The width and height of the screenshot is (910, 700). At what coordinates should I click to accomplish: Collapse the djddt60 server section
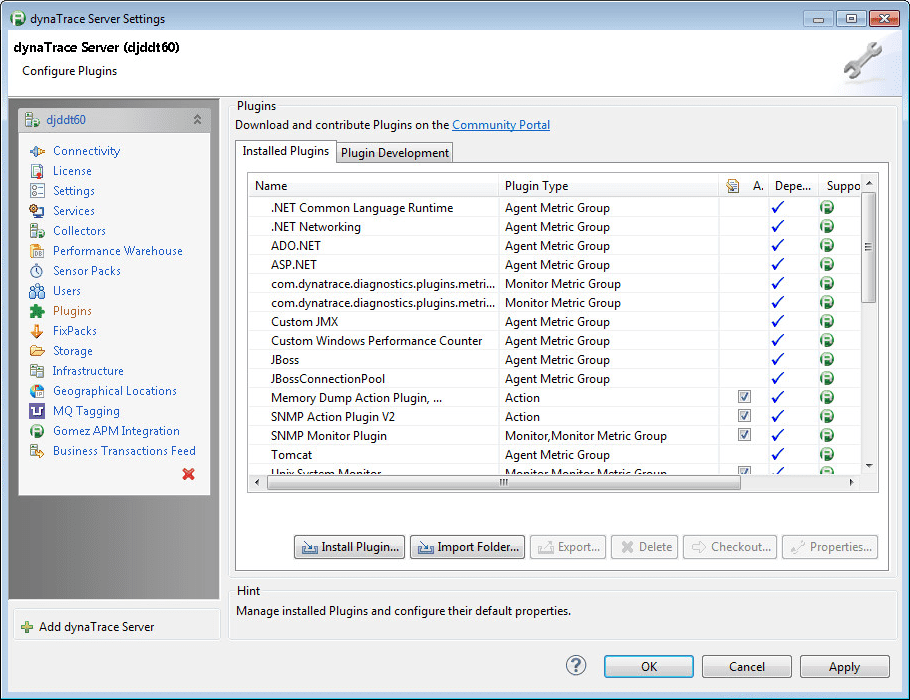pyautogui.click(x=197, y=120)
